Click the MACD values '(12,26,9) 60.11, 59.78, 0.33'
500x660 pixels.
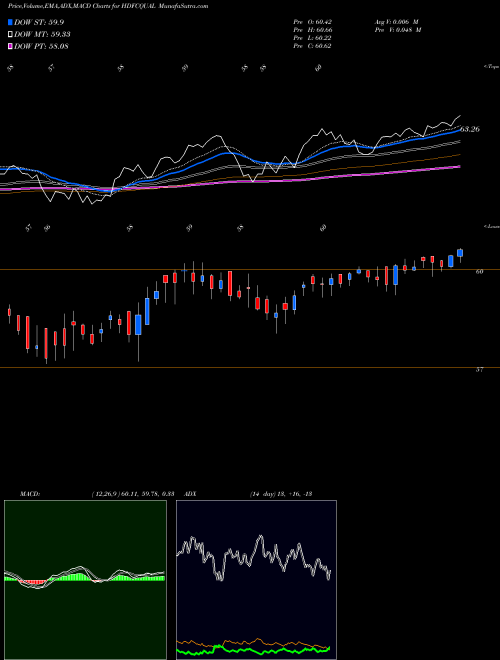pos(133,494)
